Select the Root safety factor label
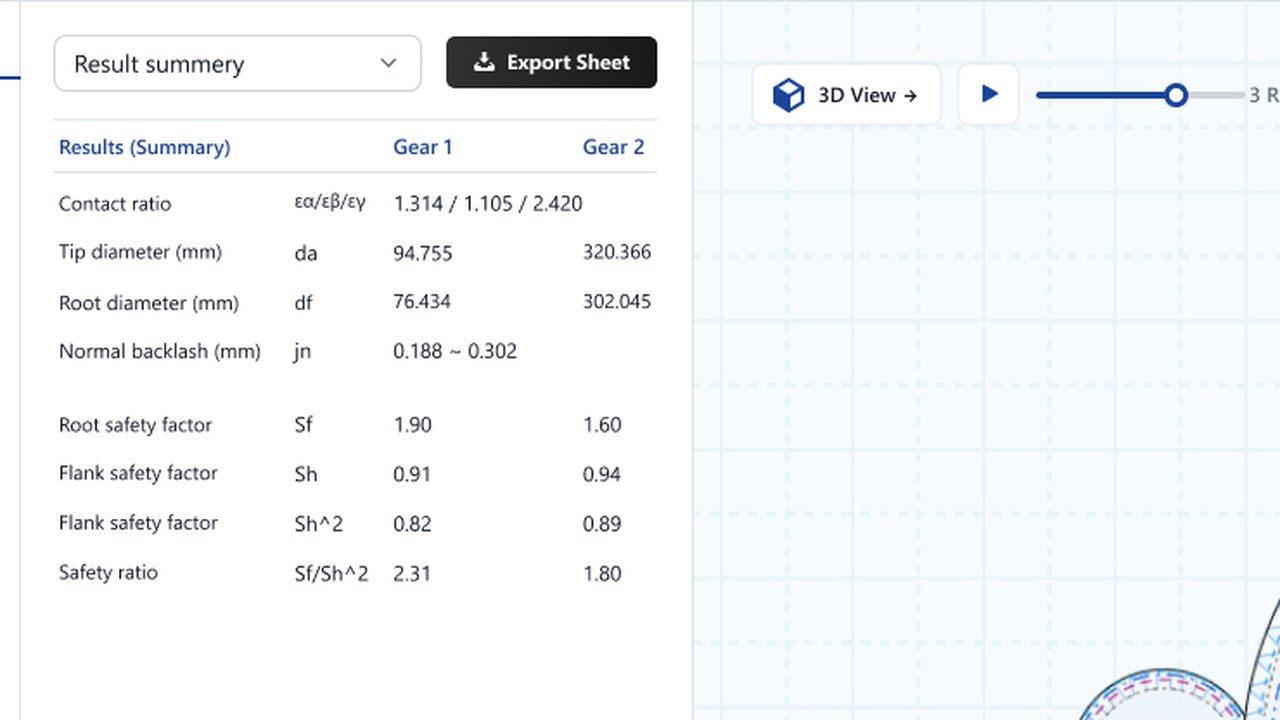The height and width of the screenshot is (720, 1280). tap(135, 425)
